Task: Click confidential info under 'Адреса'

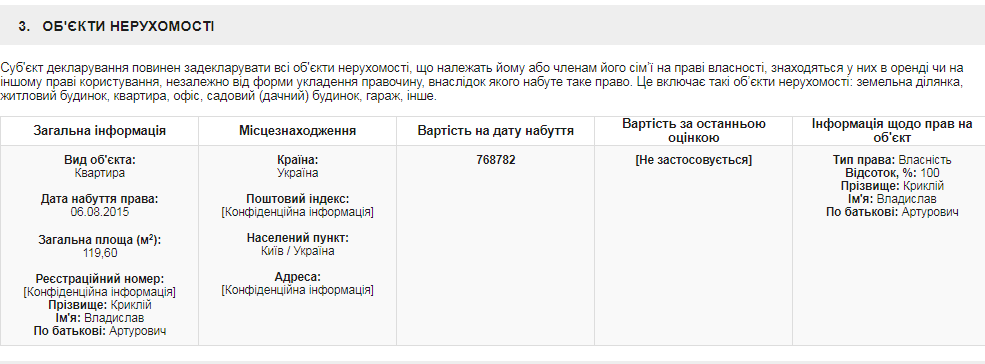Action: tap(297, 290)
